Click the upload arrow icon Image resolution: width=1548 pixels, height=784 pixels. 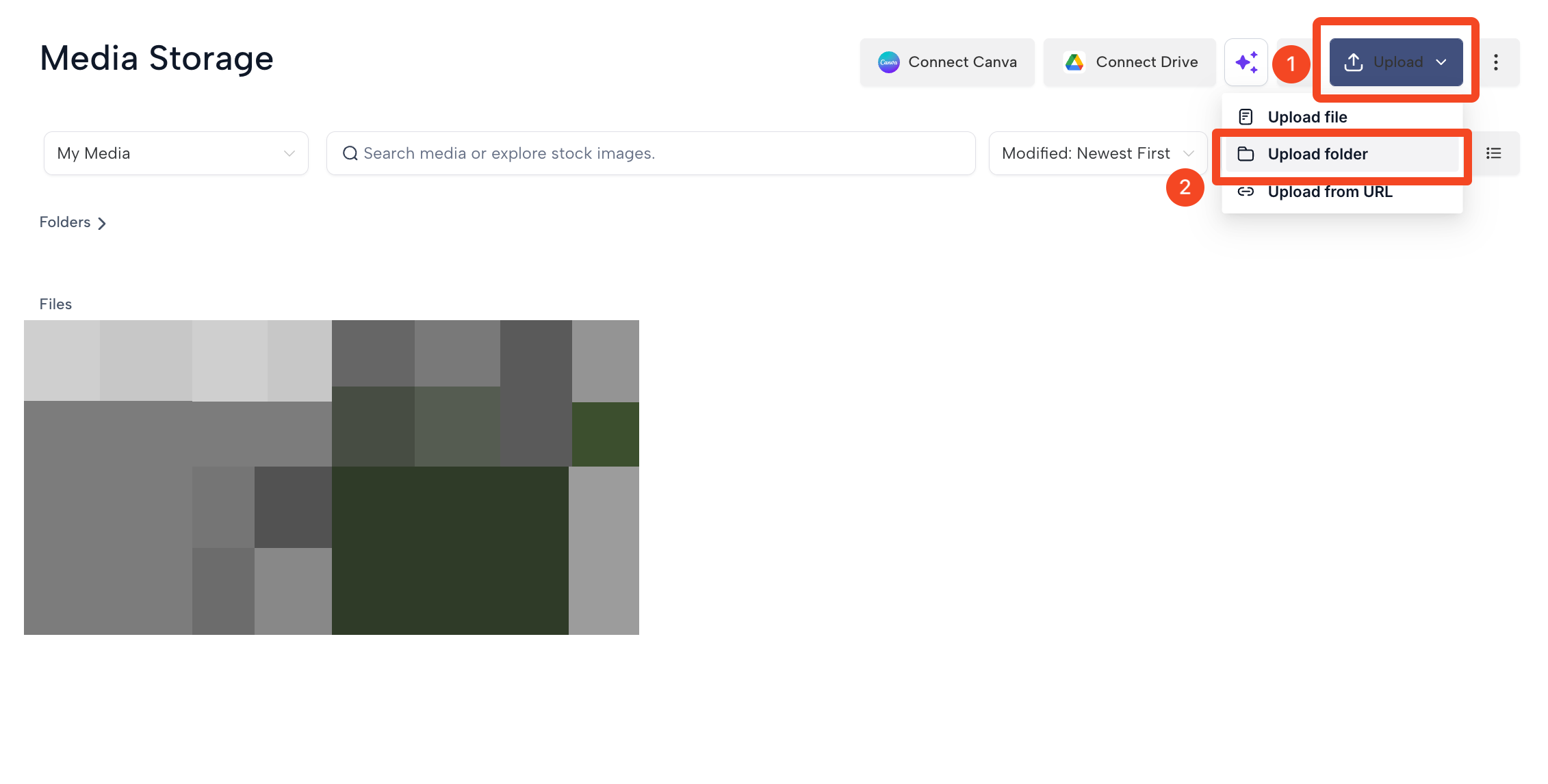click(x=1354, y=62)
